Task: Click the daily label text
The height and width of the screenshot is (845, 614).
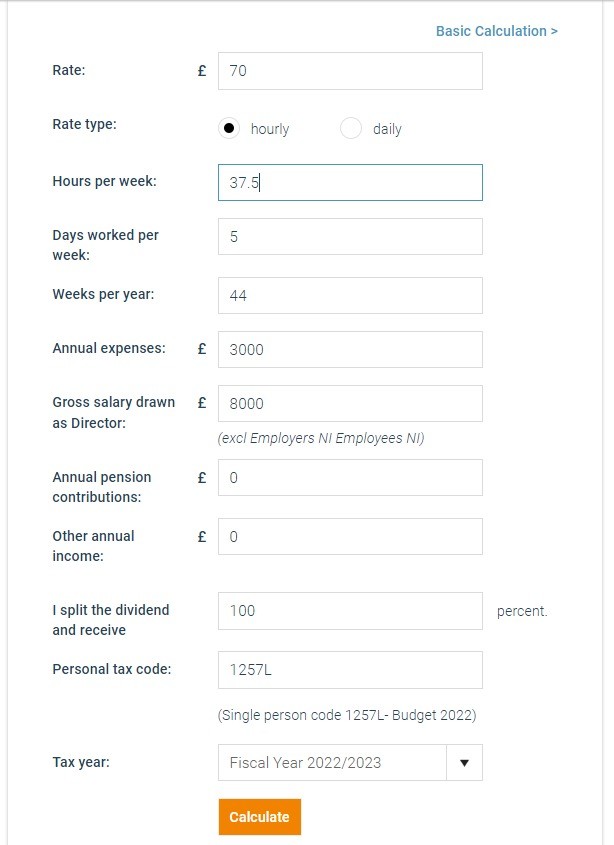Action: tap(388, 129)
